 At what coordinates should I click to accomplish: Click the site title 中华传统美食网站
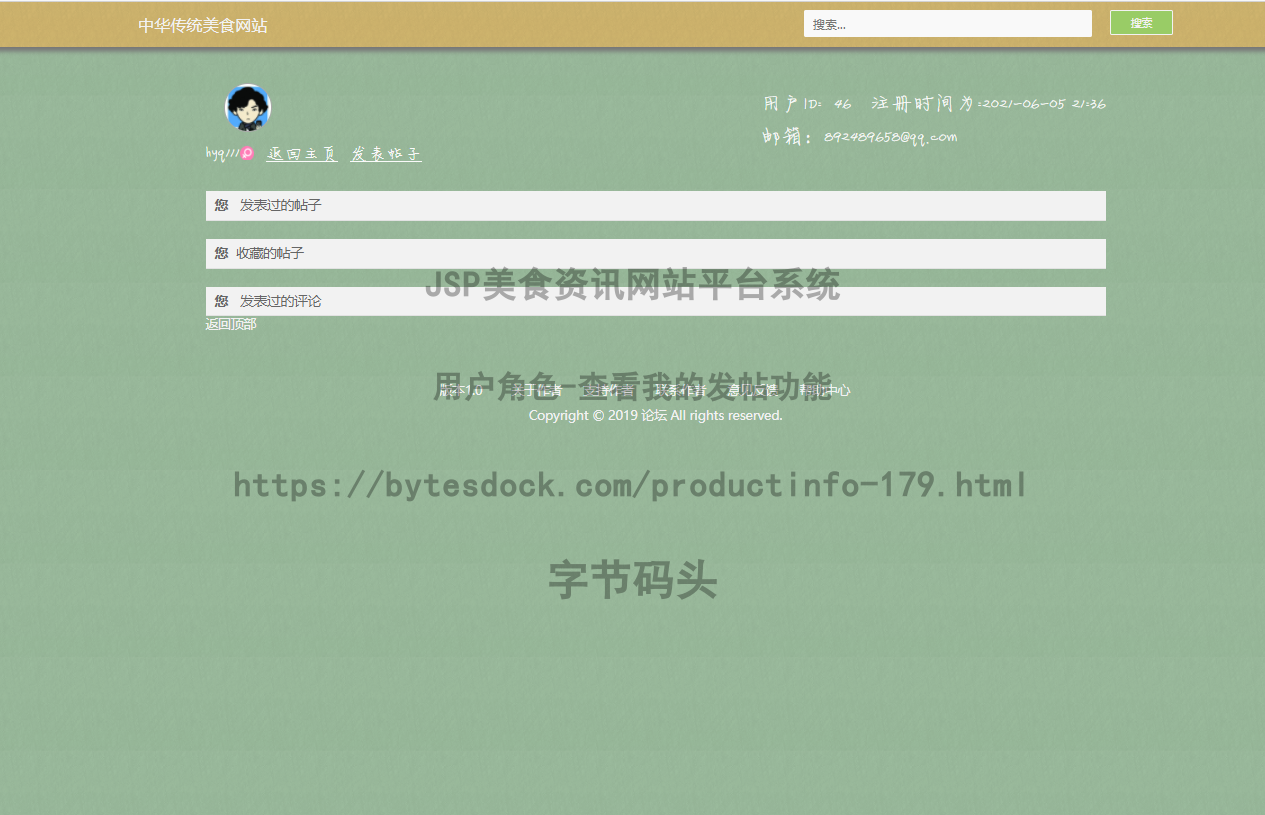[204, 24]
